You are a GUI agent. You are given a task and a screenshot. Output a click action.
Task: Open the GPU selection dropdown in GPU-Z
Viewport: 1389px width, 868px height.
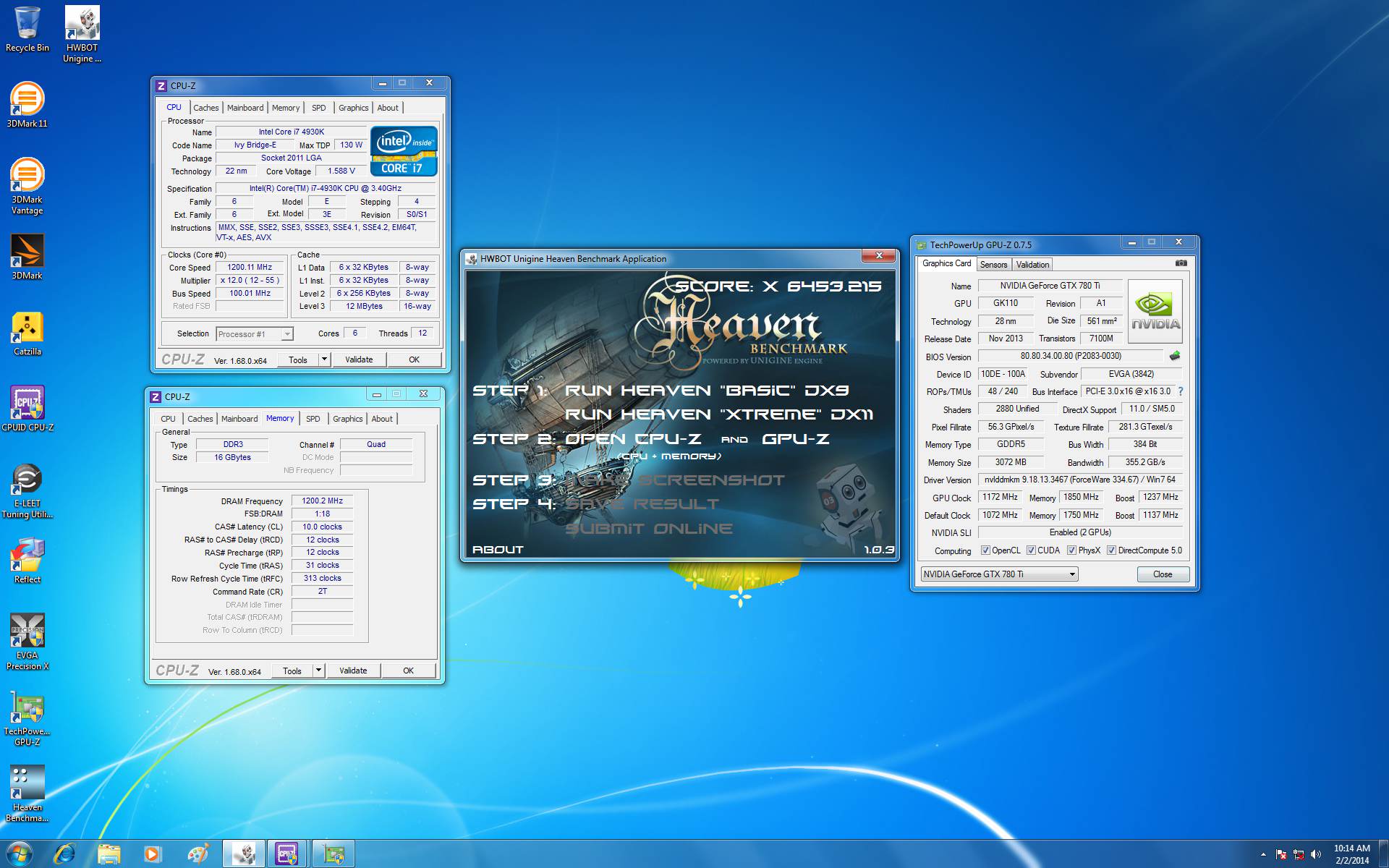coord(999,574)
